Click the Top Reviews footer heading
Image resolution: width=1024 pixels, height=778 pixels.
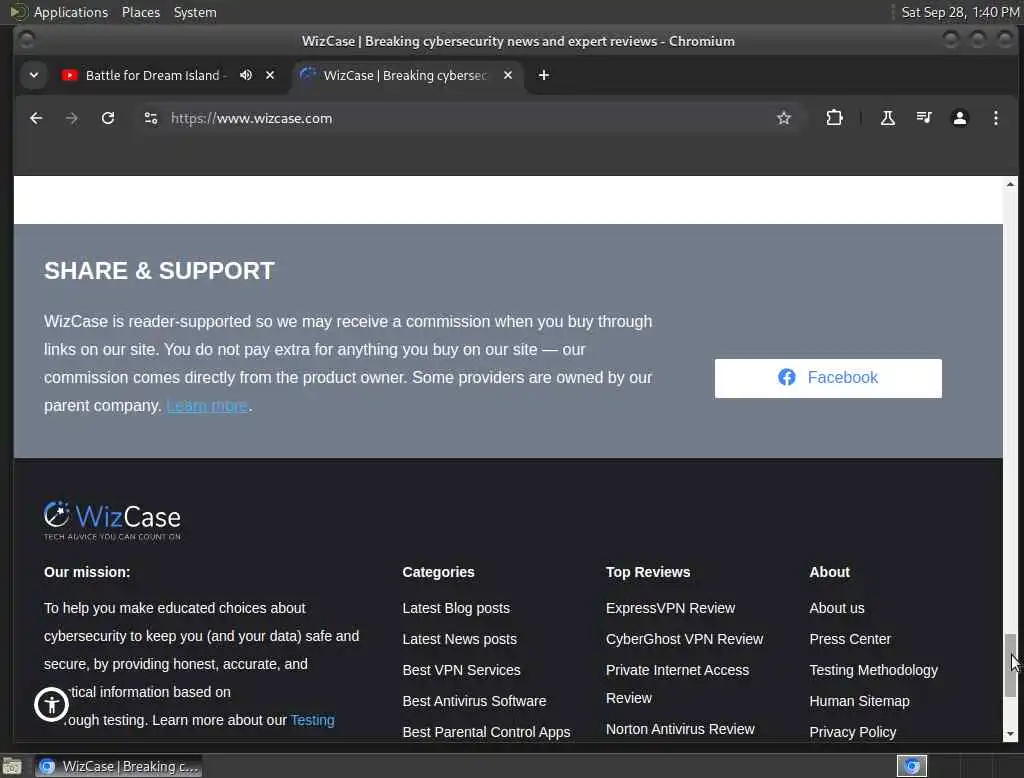648,572
